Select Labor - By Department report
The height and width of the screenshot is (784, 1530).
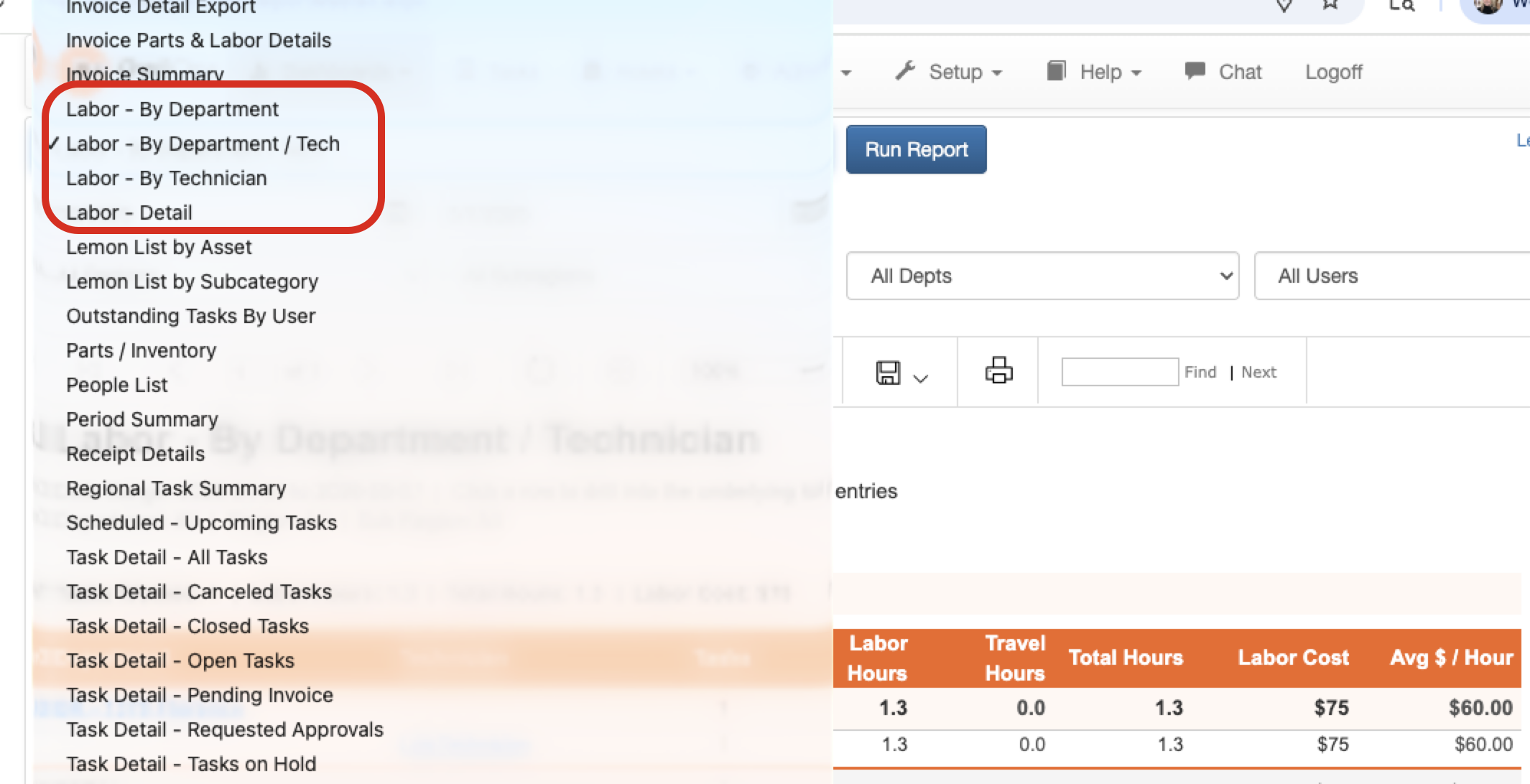coord(172,109)
